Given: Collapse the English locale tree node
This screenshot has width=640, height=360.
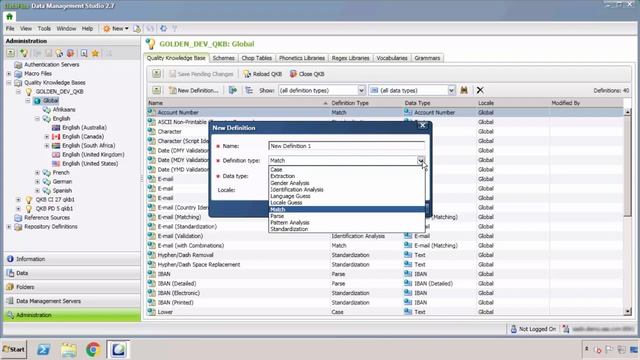Looking at the screenshot, I should pos(37,118).
